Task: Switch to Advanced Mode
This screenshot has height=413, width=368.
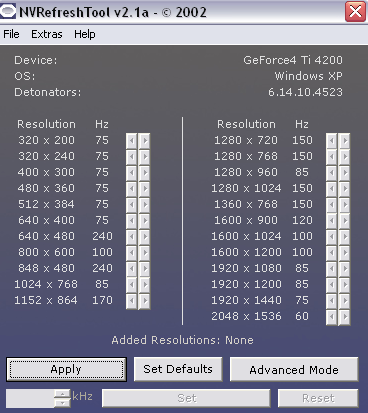Action: [x=294, y=369]
